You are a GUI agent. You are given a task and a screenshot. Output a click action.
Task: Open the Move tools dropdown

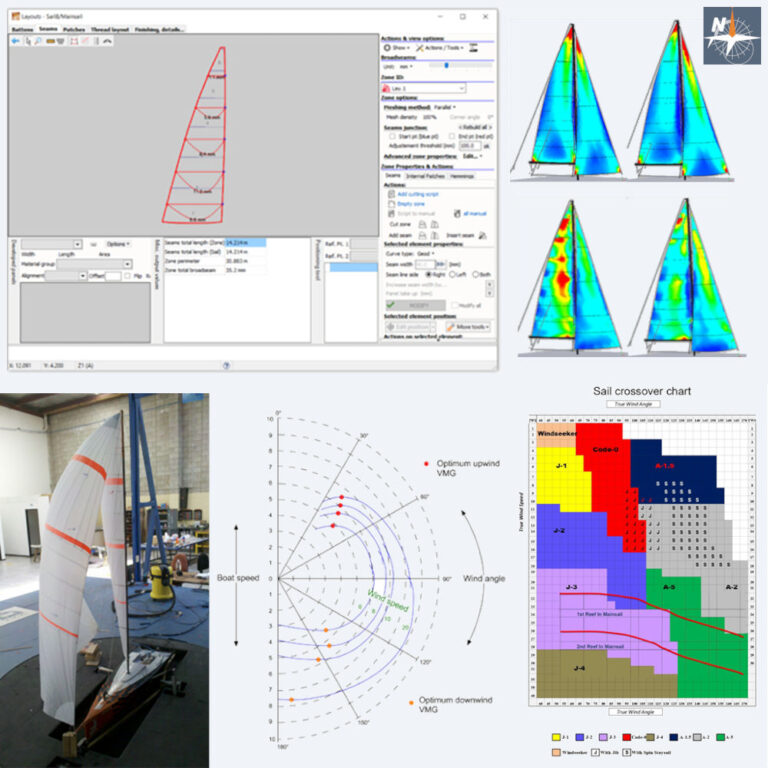tap(467, 326)
